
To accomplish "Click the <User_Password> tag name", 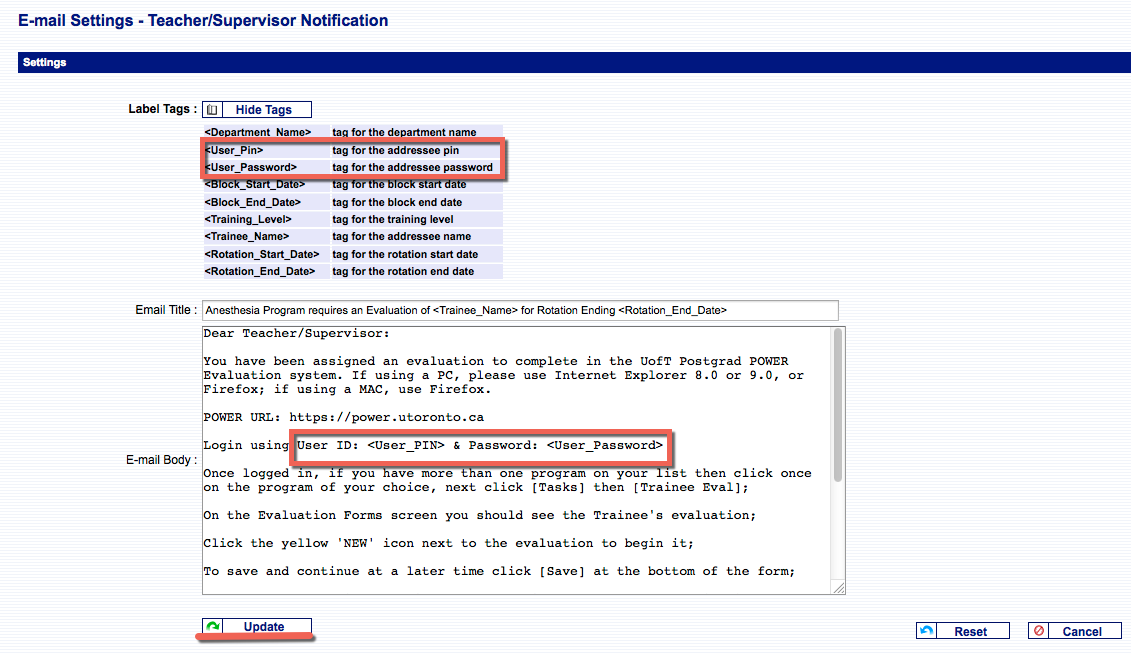I will [x=250, y=167].
